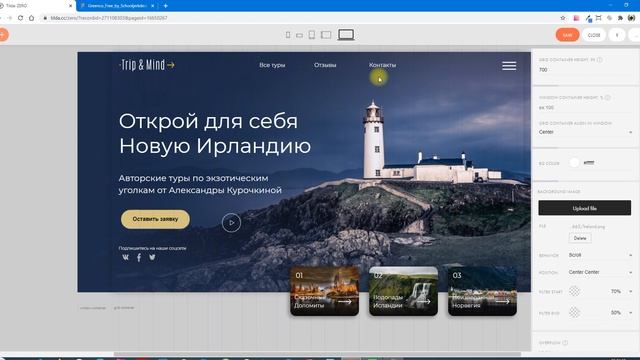Viewport: 640px width, 360px height.
Task: Open the BG color swatch picker
Action: (x=574, y=162)
